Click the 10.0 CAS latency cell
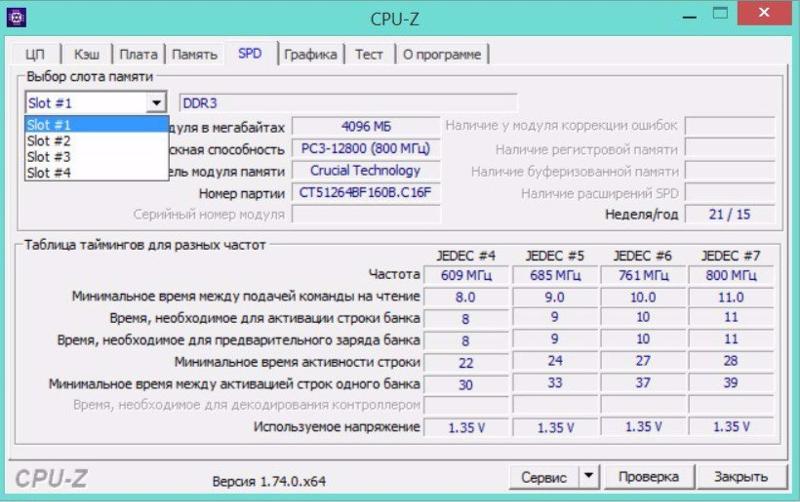Image resolution: width=800 pixels, height=502 pixels. [x=643, y=297]
